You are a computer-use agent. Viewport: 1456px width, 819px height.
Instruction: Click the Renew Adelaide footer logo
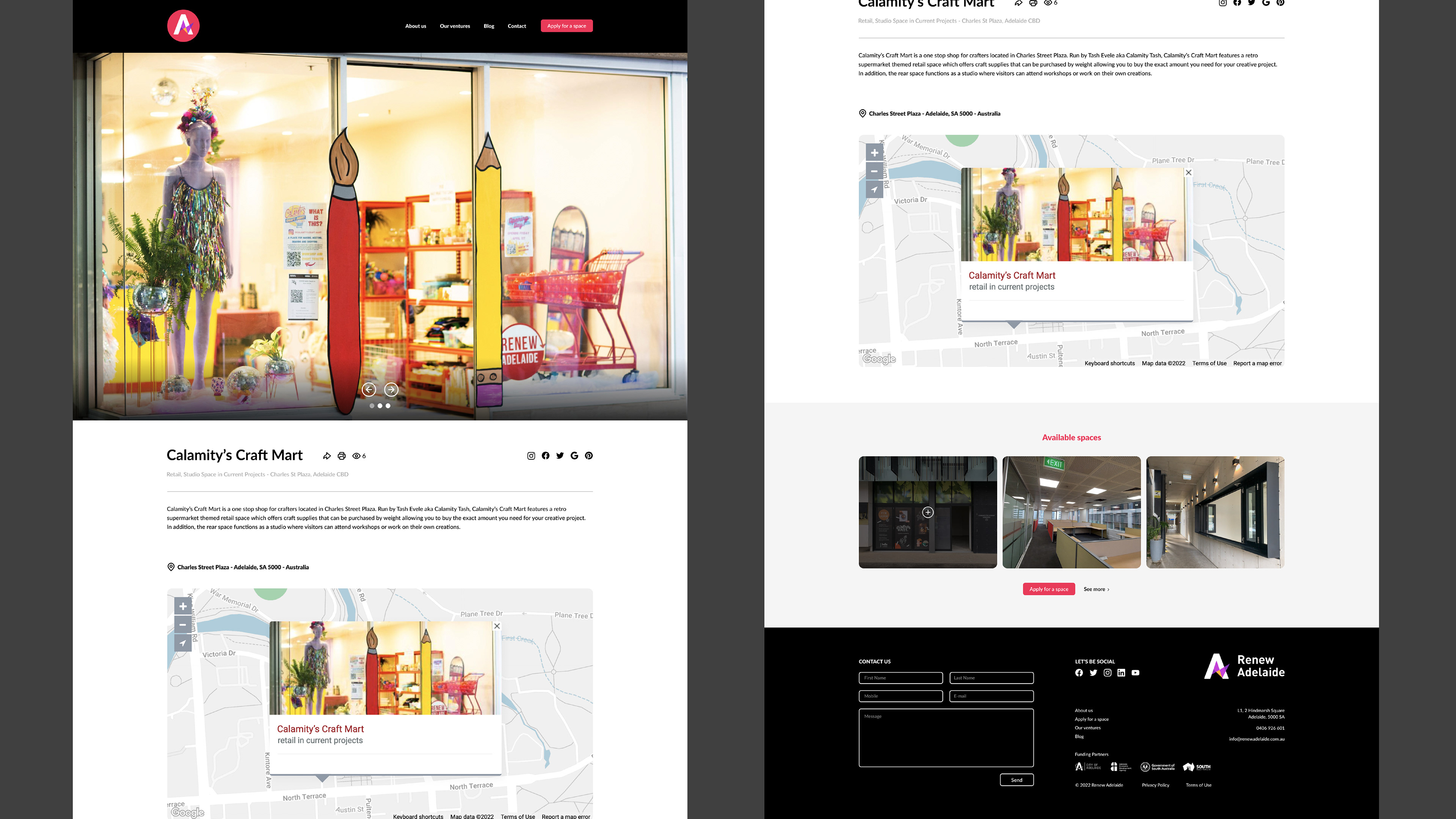tap(1244, 667)
